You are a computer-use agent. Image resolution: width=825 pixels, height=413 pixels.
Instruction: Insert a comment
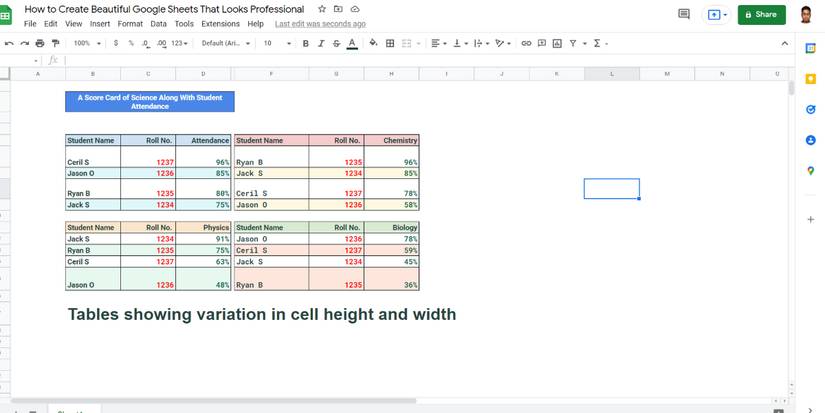pyautogui.click(x=542, y=43)
